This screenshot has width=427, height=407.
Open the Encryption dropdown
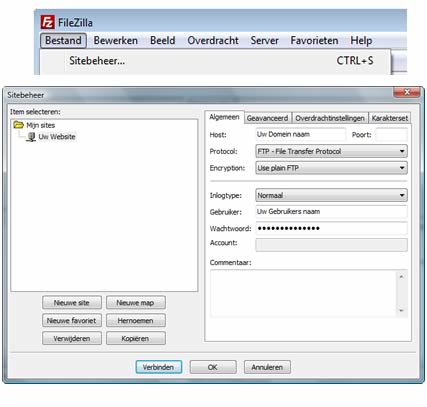coord(331,168)
